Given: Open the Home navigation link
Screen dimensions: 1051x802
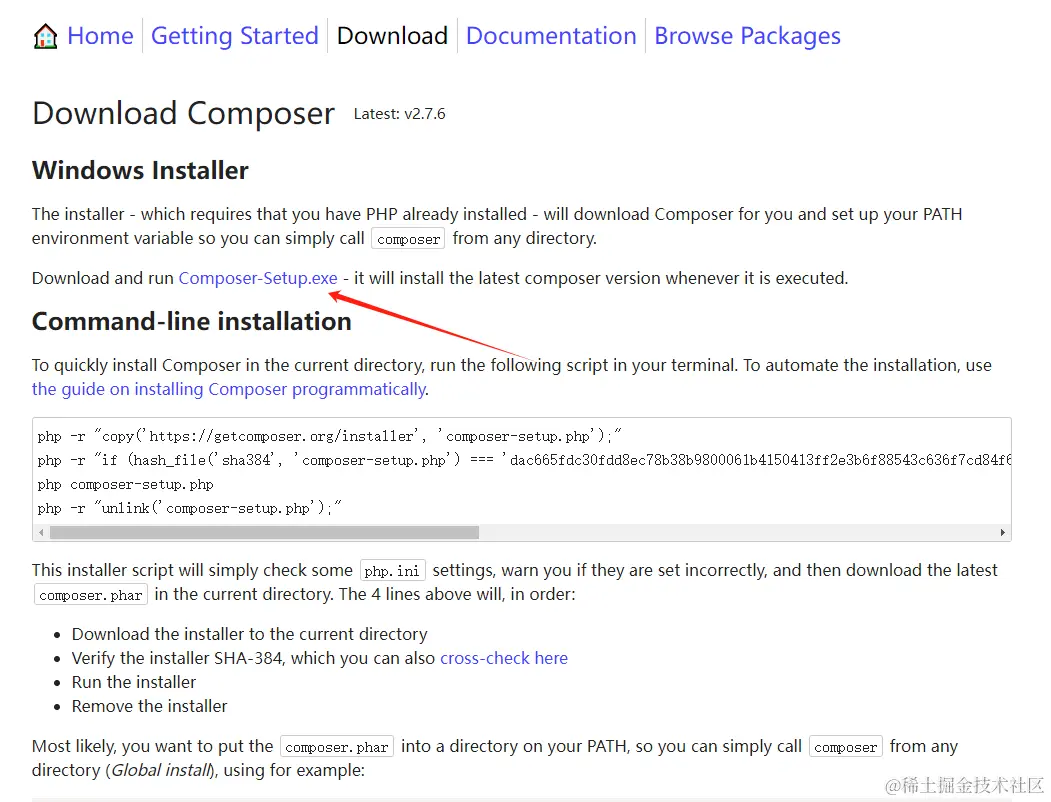Looking at the screenshot, I should [101, 36].
